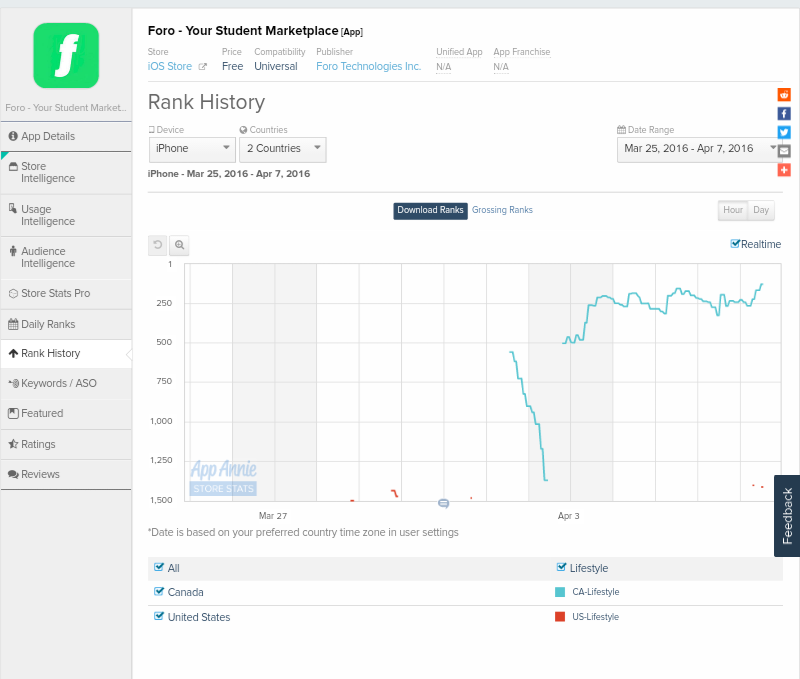Screen dimensions: 800x679
Task: Switch chart granularity to Day
Action: pyautogui.click(x=761, y=210)
